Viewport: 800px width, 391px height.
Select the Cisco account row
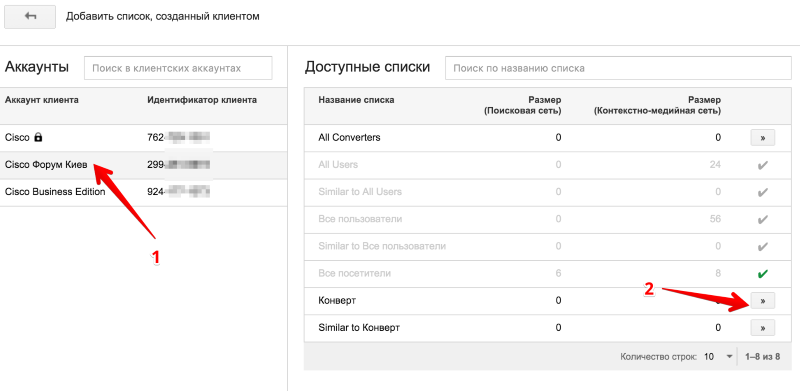coord(143,138)
